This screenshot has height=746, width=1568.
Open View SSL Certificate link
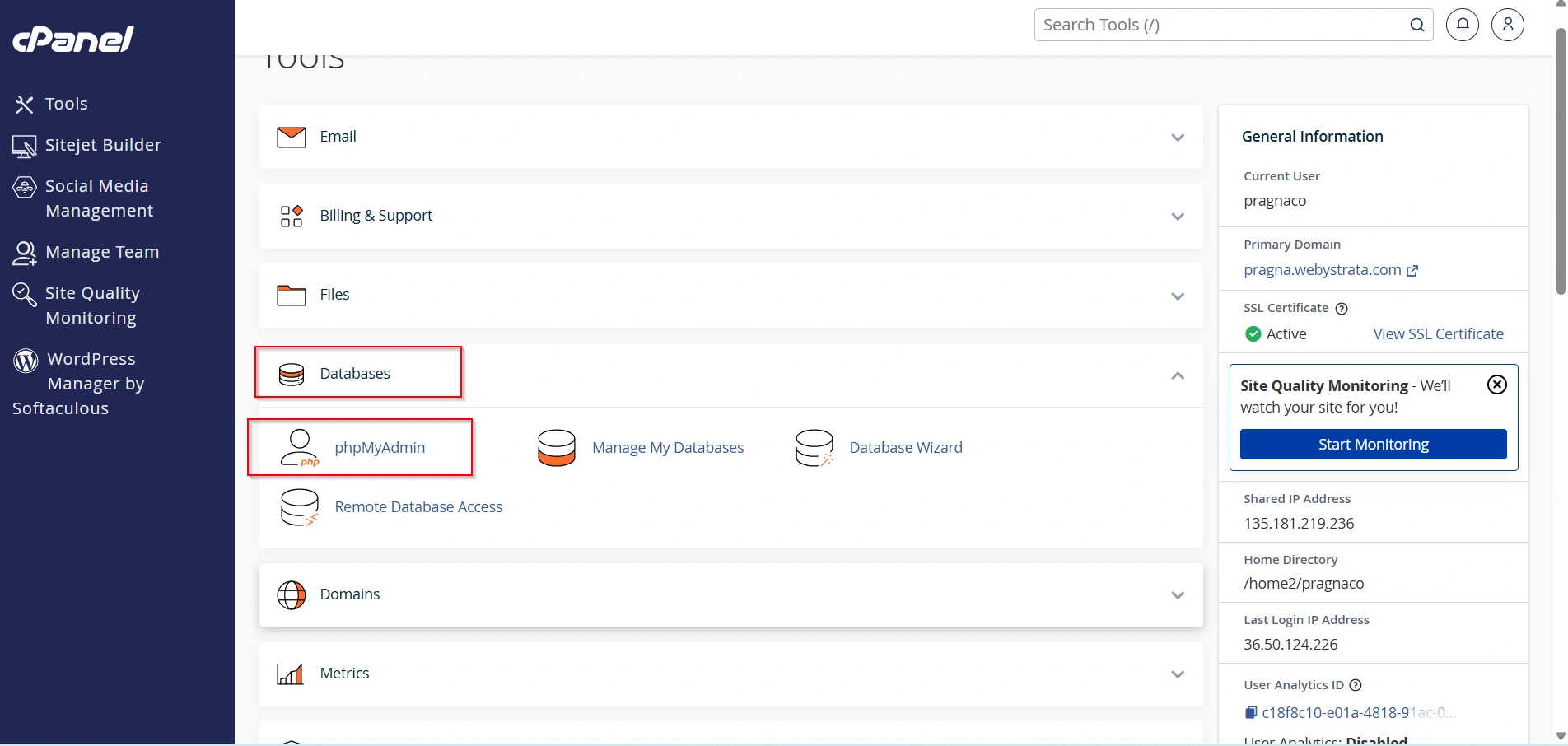pos(1438,334)
